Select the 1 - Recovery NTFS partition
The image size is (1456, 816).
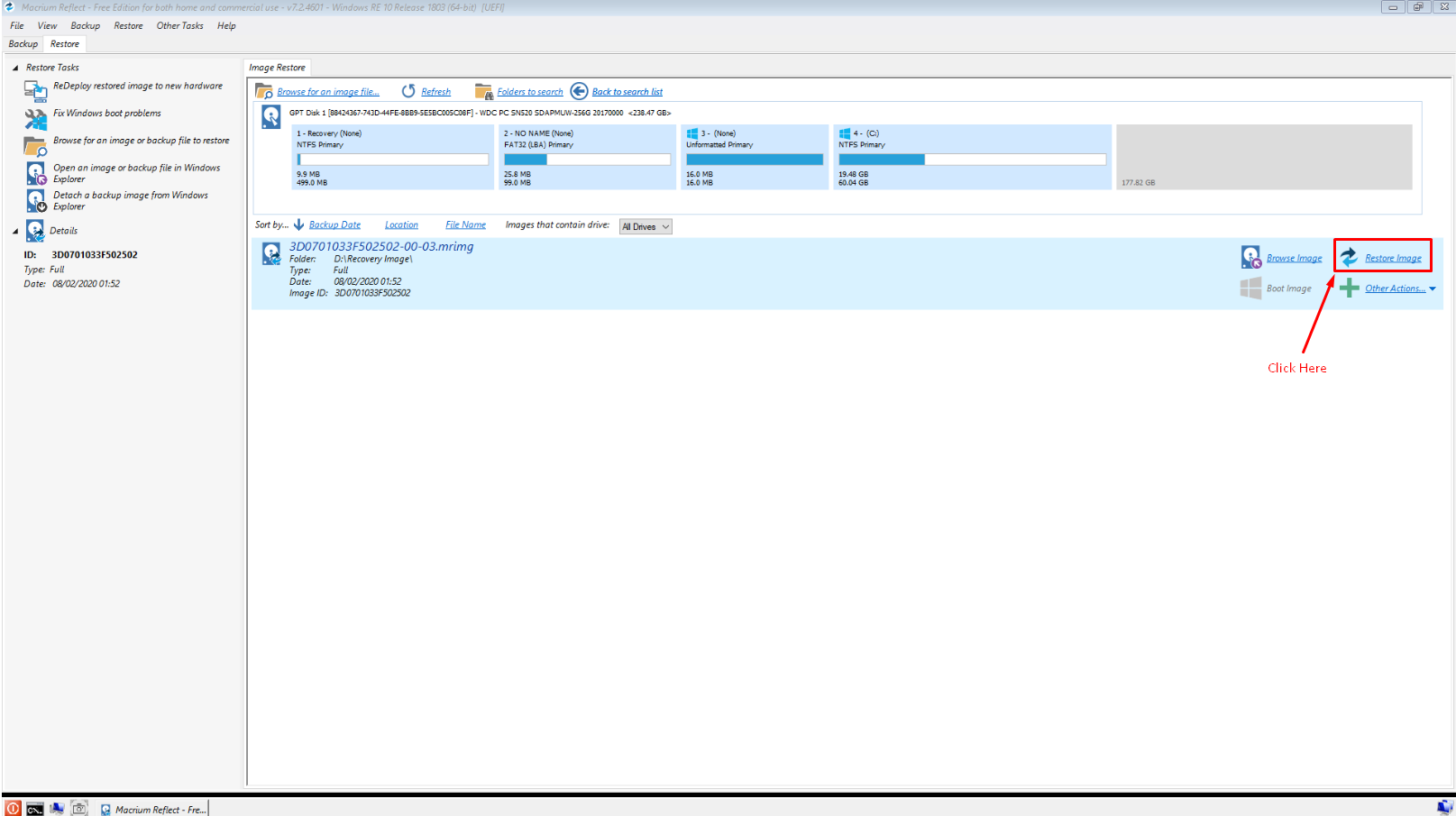coord(392,157)
